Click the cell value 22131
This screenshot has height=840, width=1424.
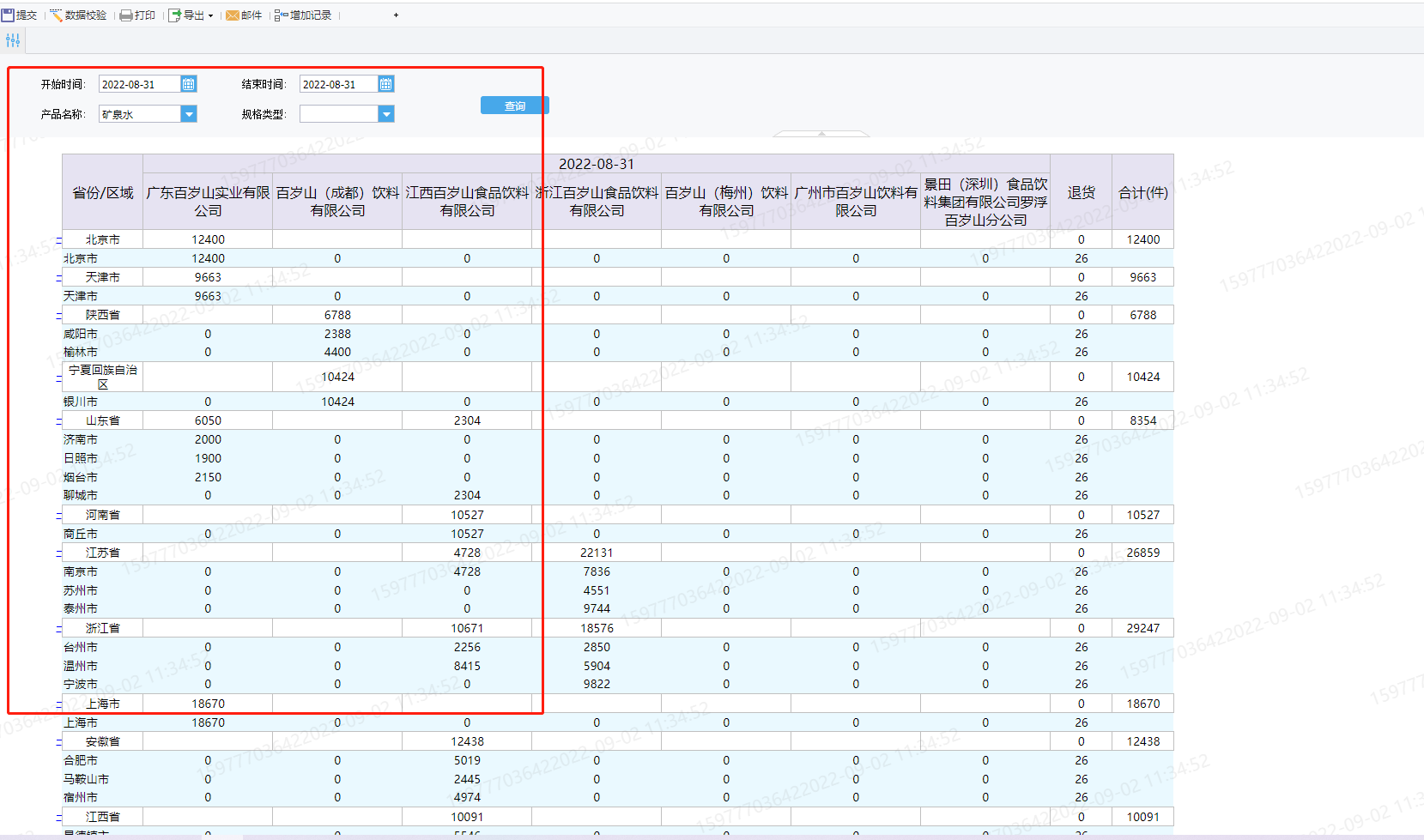click(x=597, y=553)
